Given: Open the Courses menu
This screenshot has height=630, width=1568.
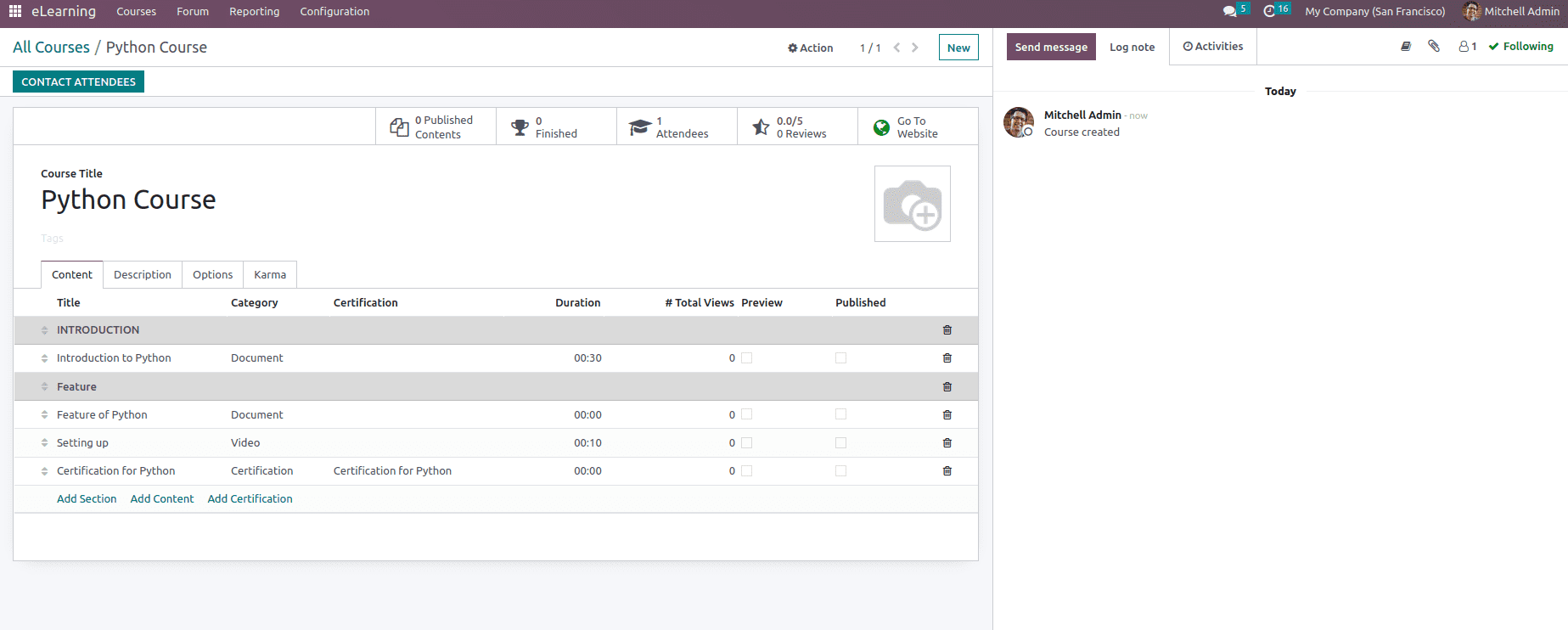Looking at the screenshot, I should tap(136, 12).
